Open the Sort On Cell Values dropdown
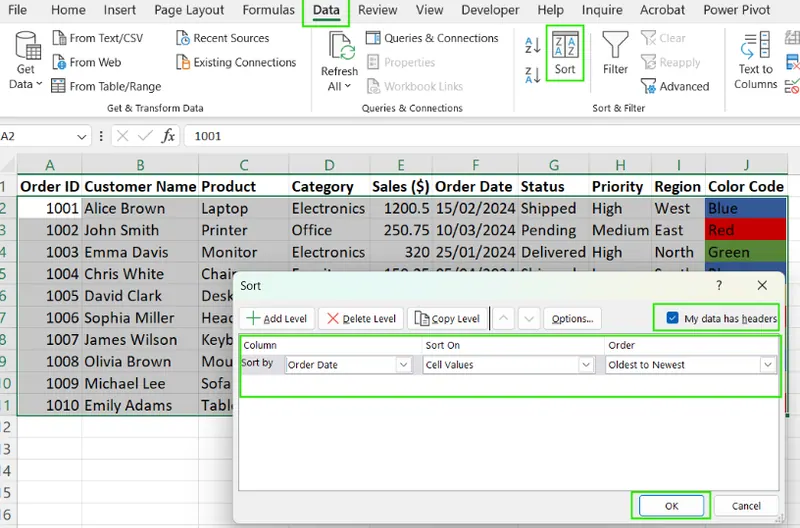 click(x=586, y=365)
